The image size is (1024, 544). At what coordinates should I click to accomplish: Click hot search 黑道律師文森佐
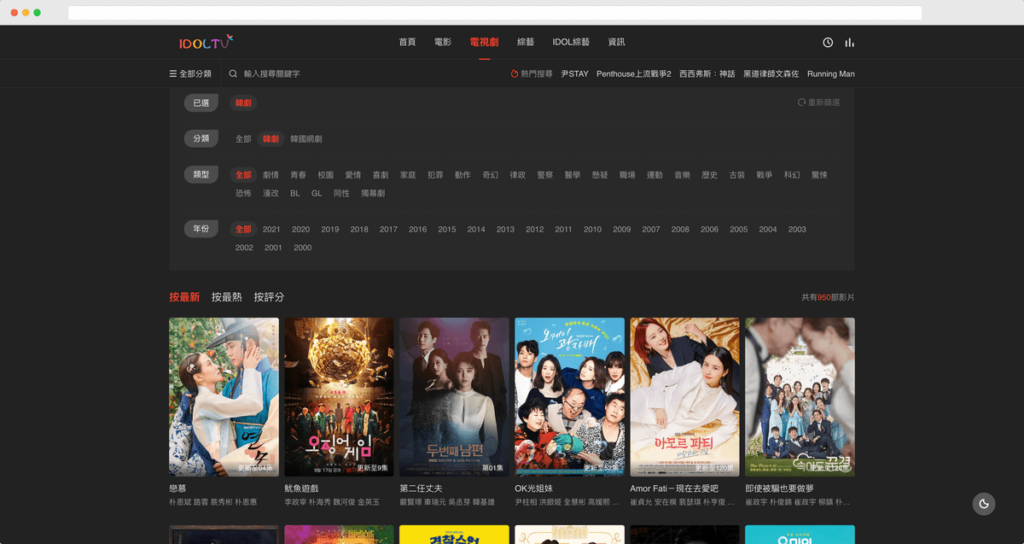(x=771, y=74)
